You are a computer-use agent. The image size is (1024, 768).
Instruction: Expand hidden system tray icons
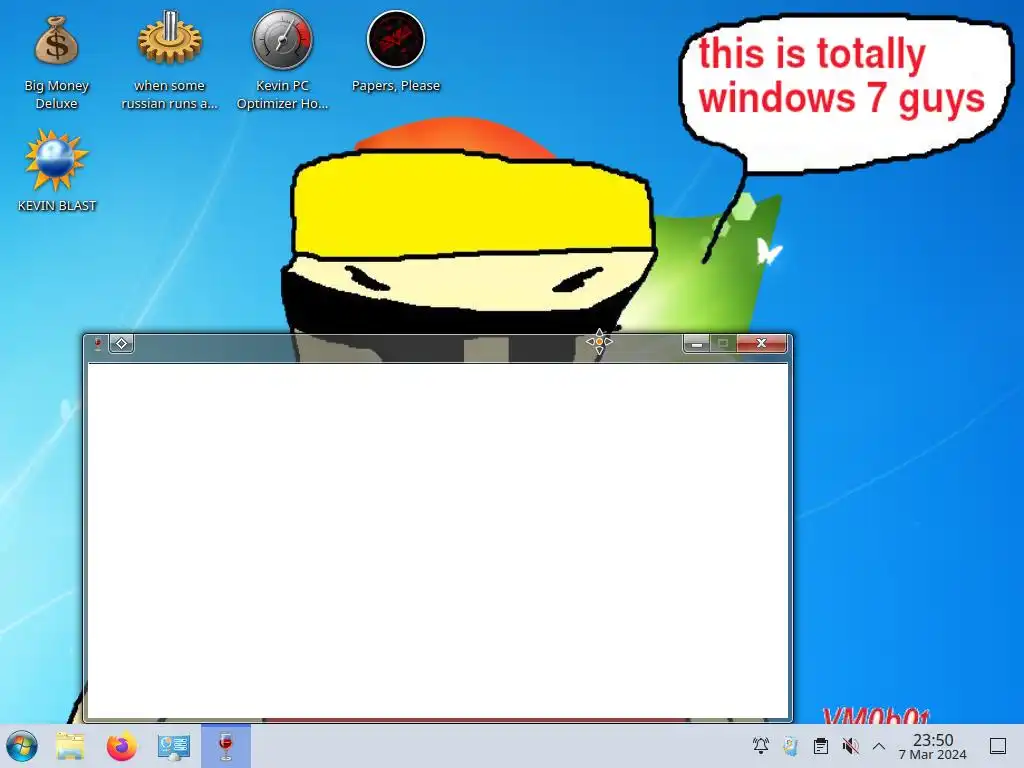879,746
